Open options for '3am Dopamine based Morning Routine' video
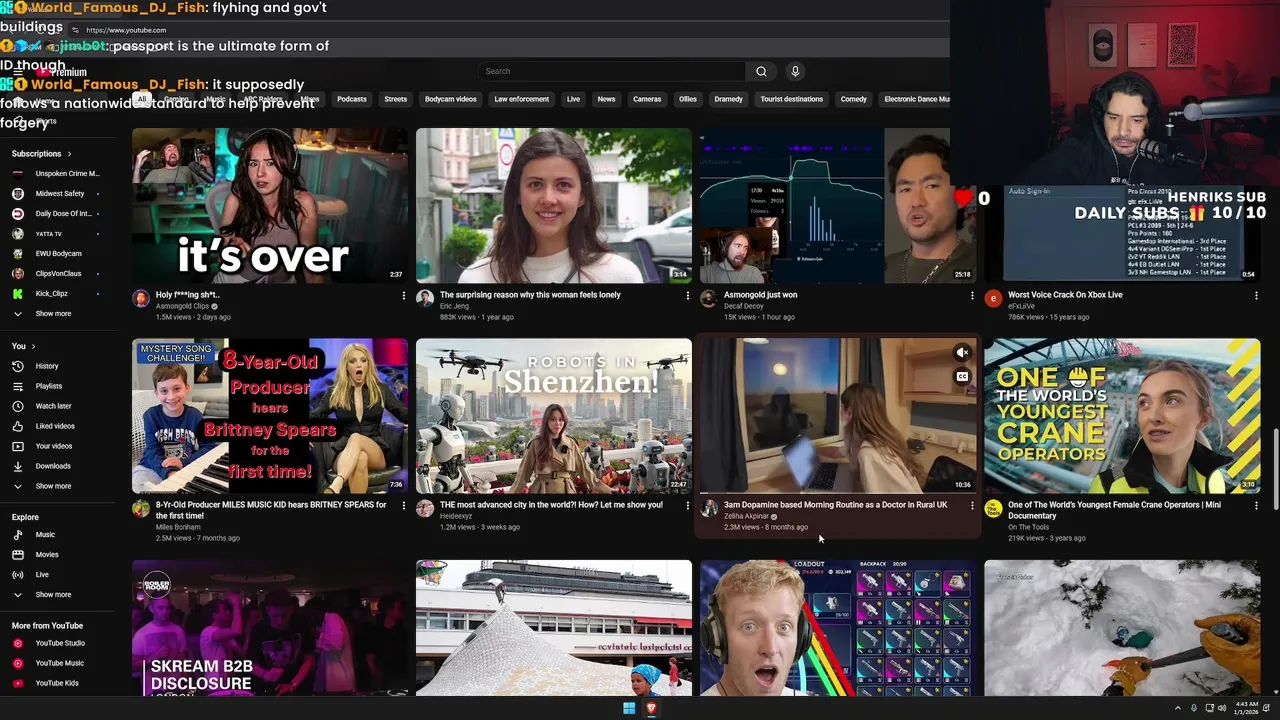The width and height of the screenshot is (1280, 720). [971, 506]
